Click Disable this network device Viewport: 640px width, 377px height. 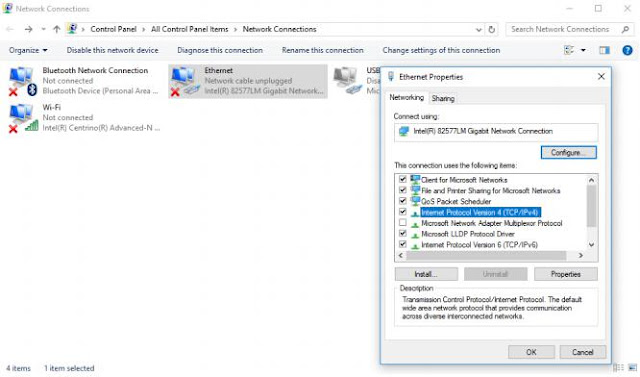tap(112, 50)
